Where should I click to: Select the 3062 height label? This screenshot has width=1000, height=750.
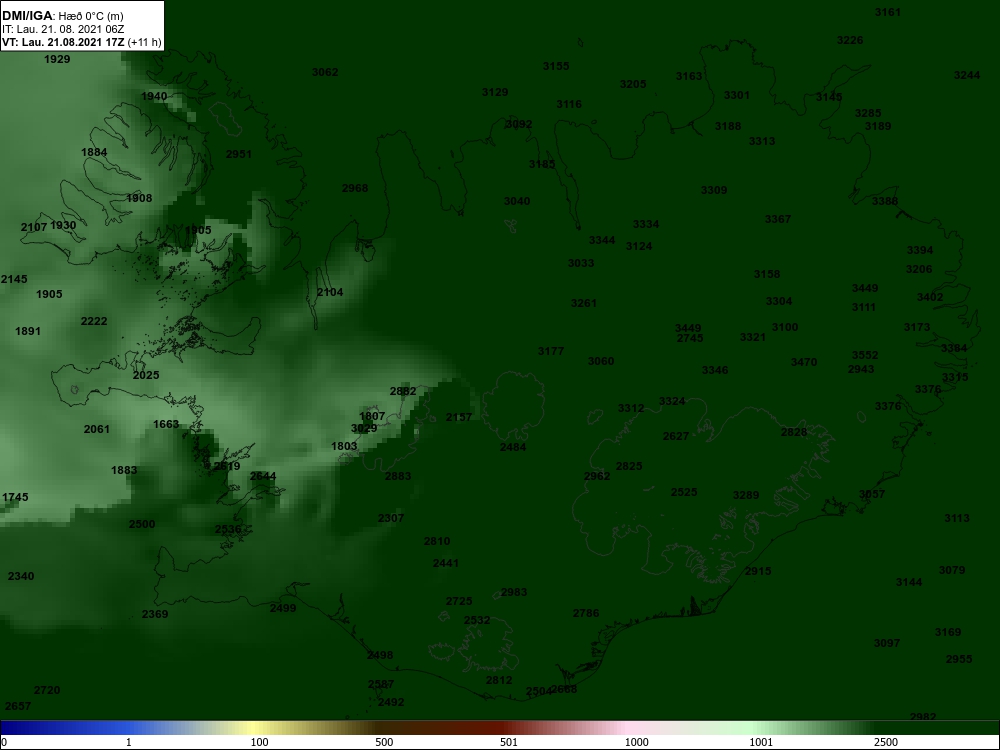tap(325, 72)
